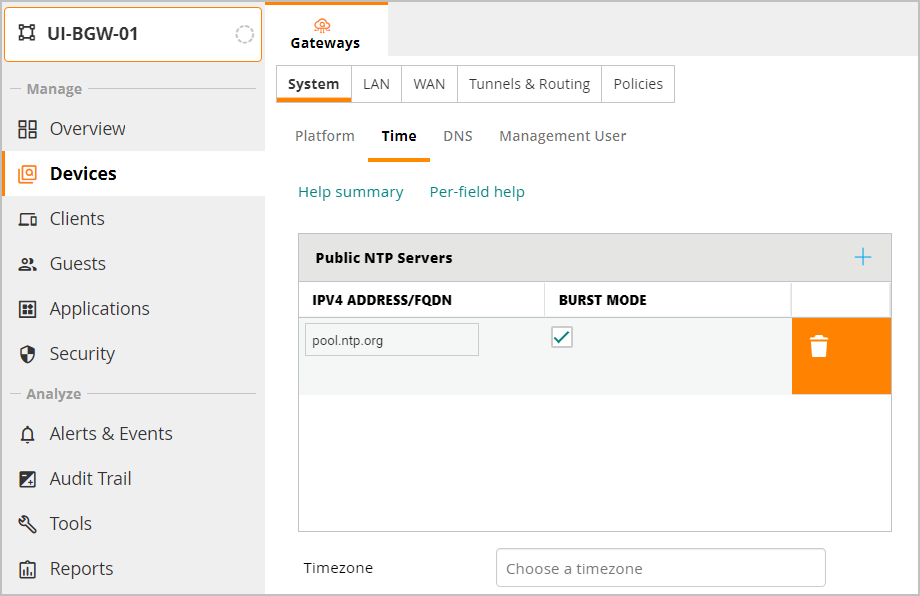Uncheck Burst Mode for pool.ntp.org

coord(562,338)
